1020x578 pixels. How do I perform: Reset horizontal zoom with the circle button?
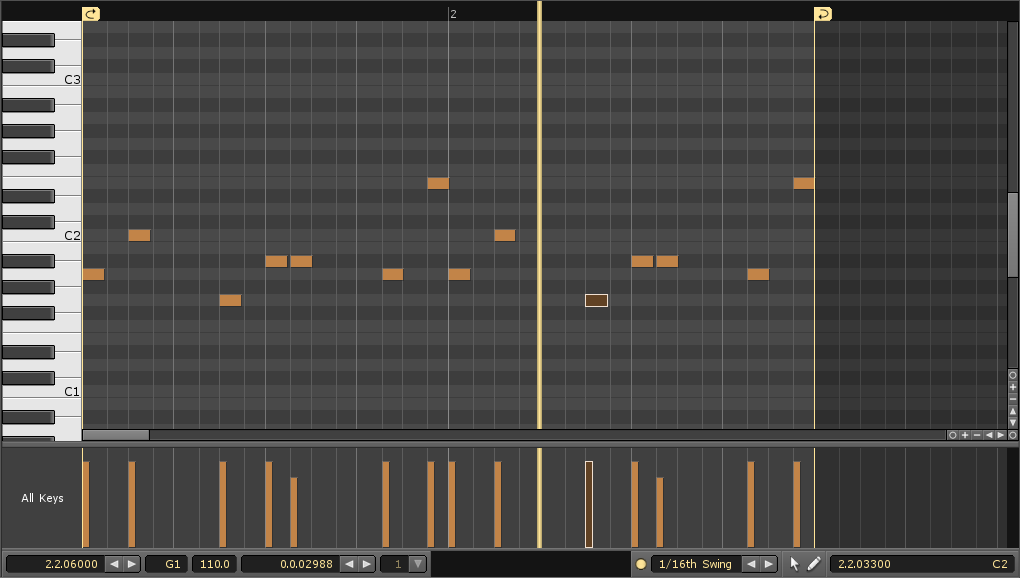pyautogui.click(x=952, y=435)
